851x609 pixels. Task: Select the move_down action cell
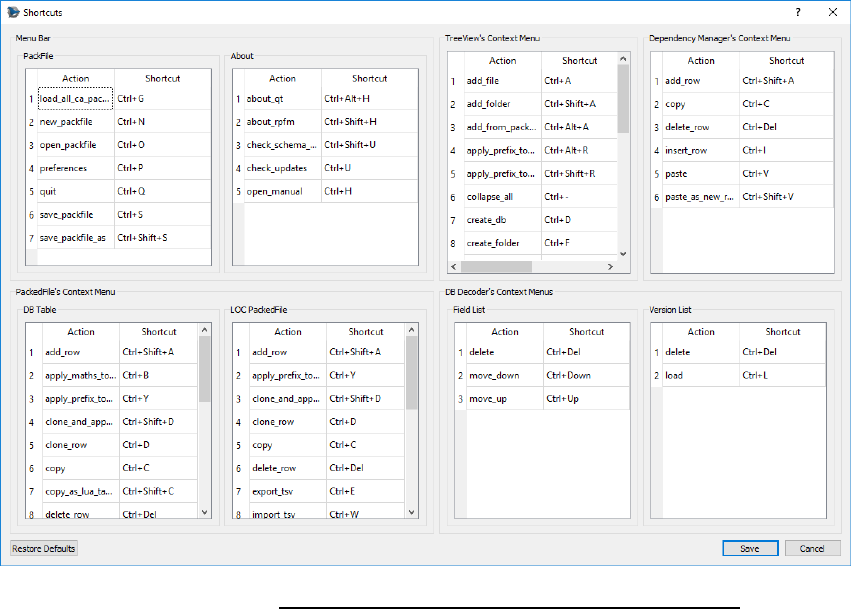tap(505, 375)
